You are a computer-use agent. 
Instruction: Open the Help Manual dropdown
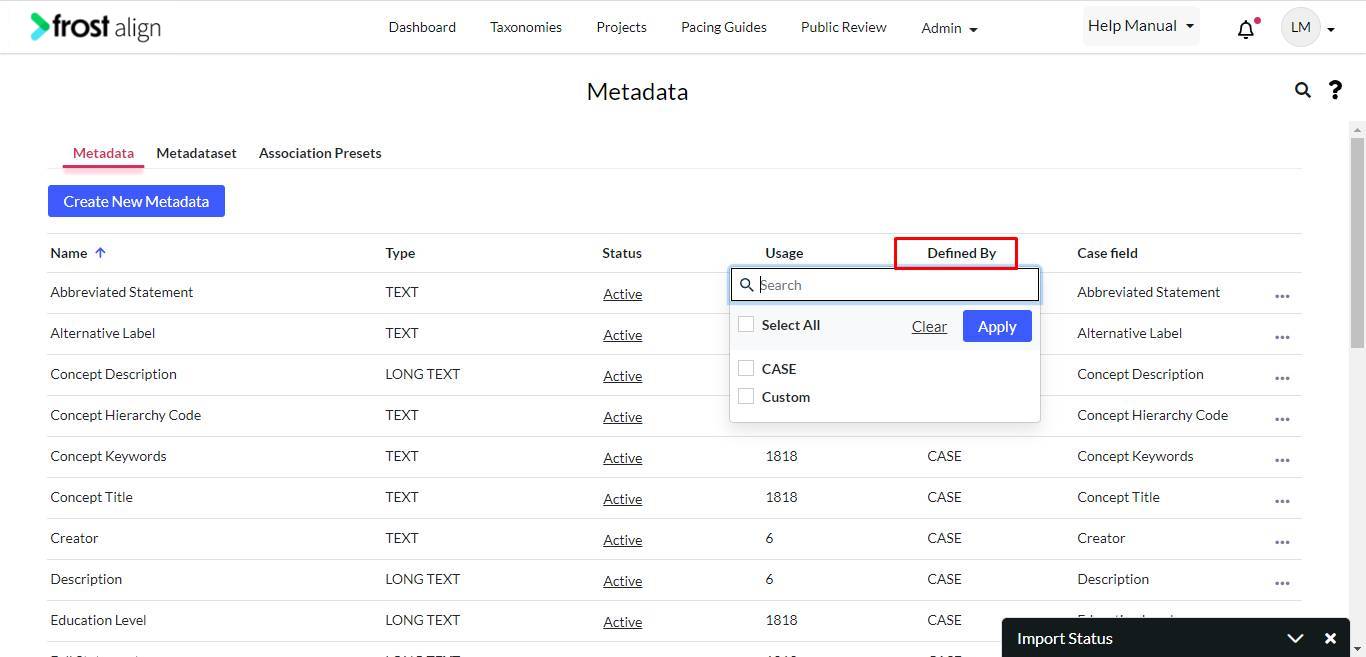pyautogui.click(x=1141, y=26)
